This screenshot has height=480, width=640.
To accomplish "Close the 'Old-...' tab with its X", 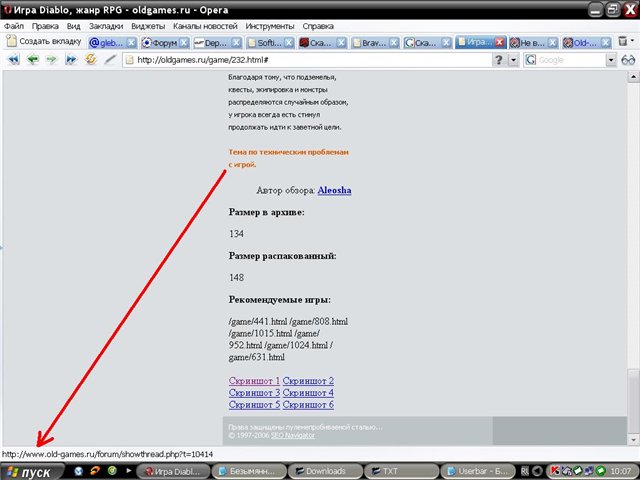I will pyautogui.click(x=606, y=42).
